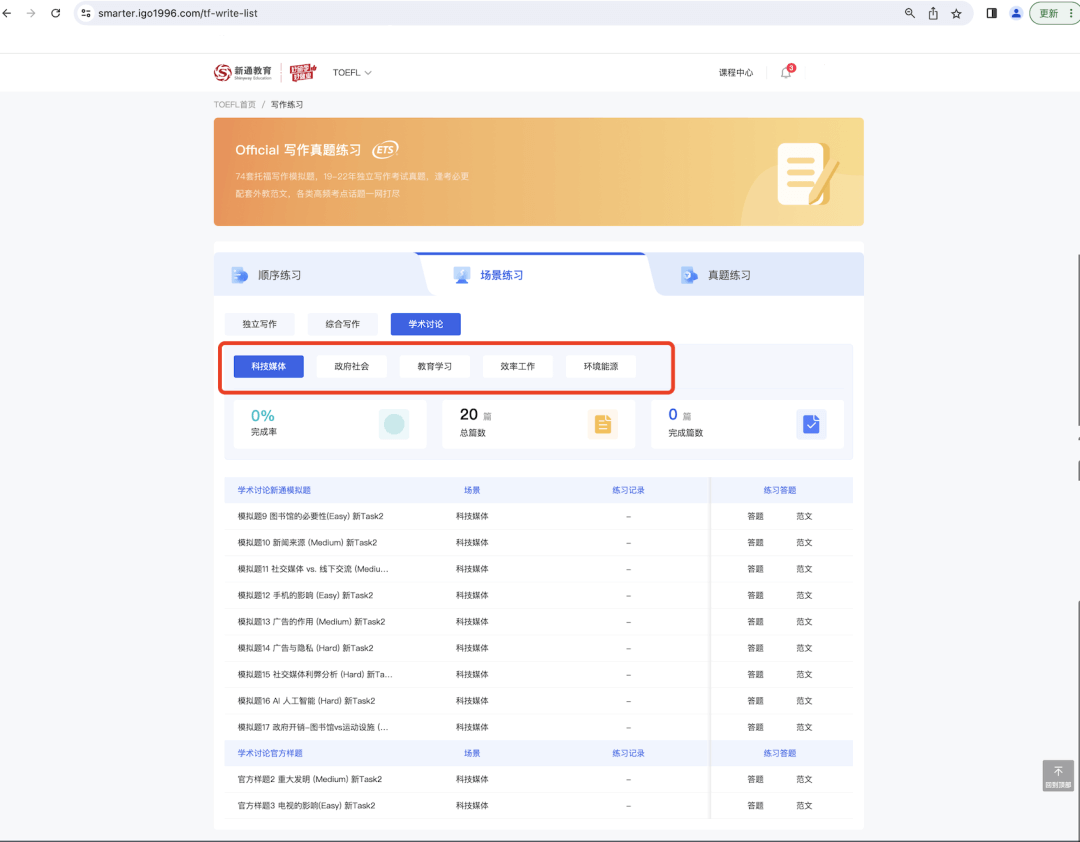Click the 模拟题12 手机的影响 title
The image size is (1080, 842).
pyautogui.click(x=305, y=595)
